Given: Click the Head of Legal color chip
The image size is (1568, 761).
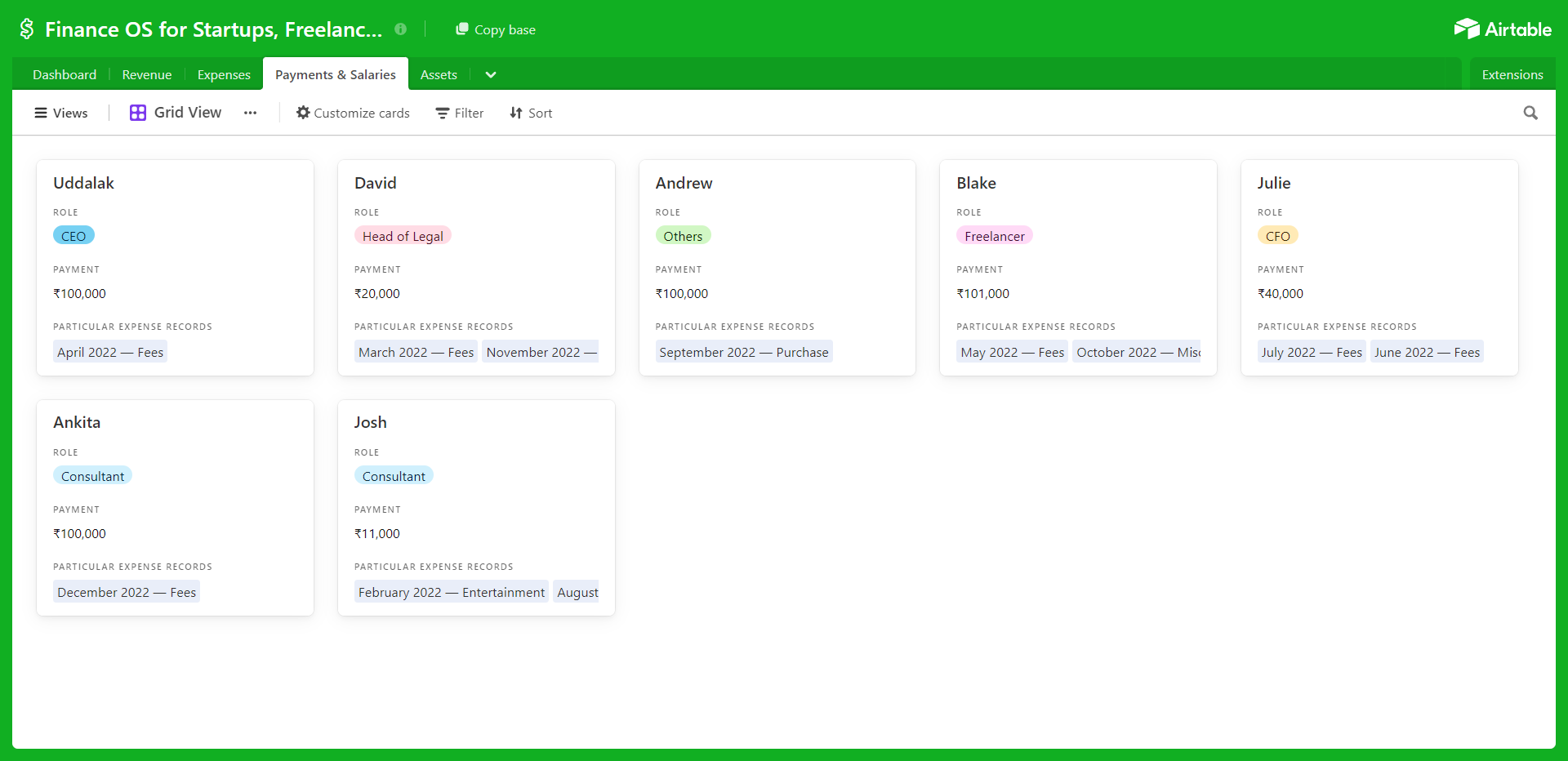Looking at the screenshot, I should pyautogui.click(x=403, y=235).
